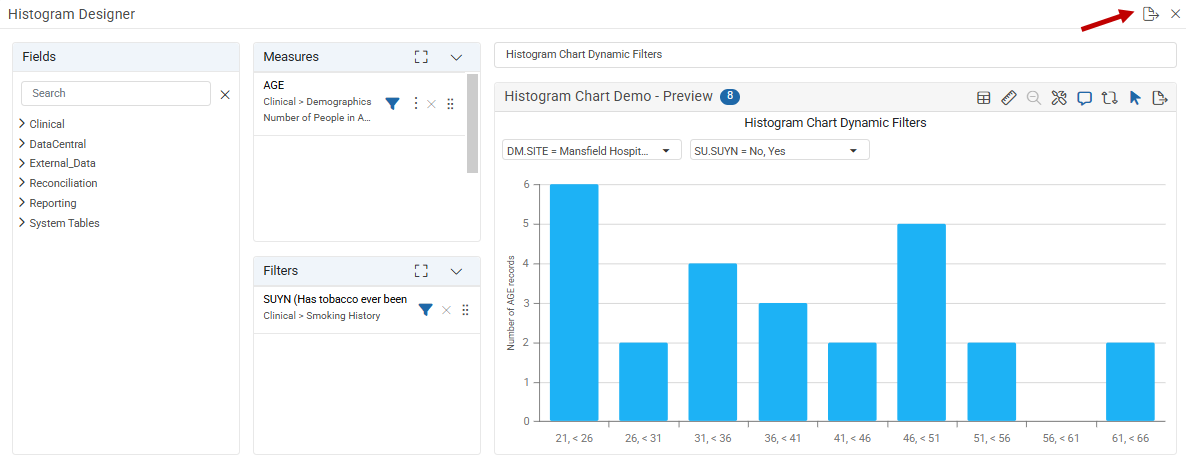
Task: Click the histogram bar for 46, < 51
Action: (x=921, y=322)
